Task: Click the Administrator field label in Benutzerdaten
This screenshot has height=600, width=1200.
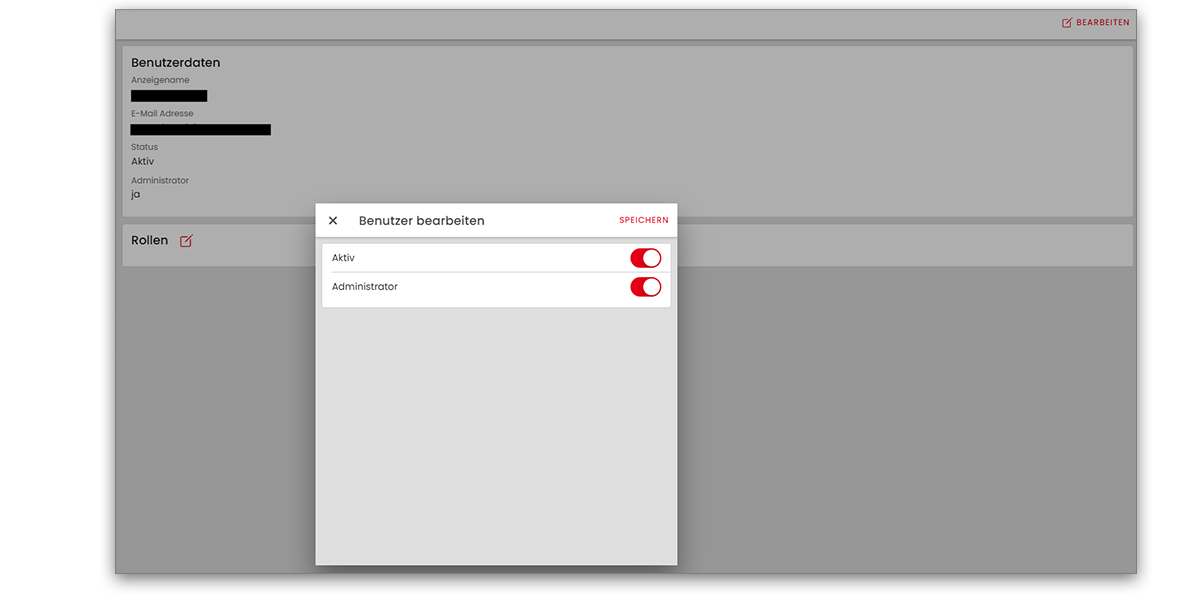Action: (x=160, y=181)
